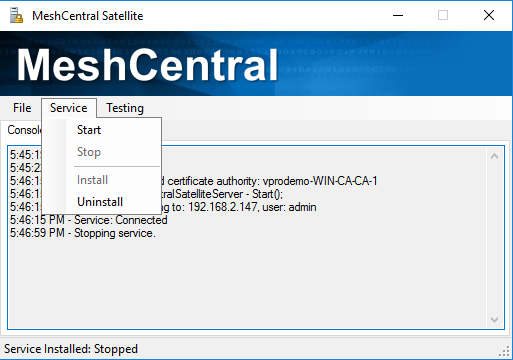Image resolution: width=513 pixels, height=360 pixels.
Task: Maximize the MeshCentral Satellite window
Action: [x=443, y=15]
